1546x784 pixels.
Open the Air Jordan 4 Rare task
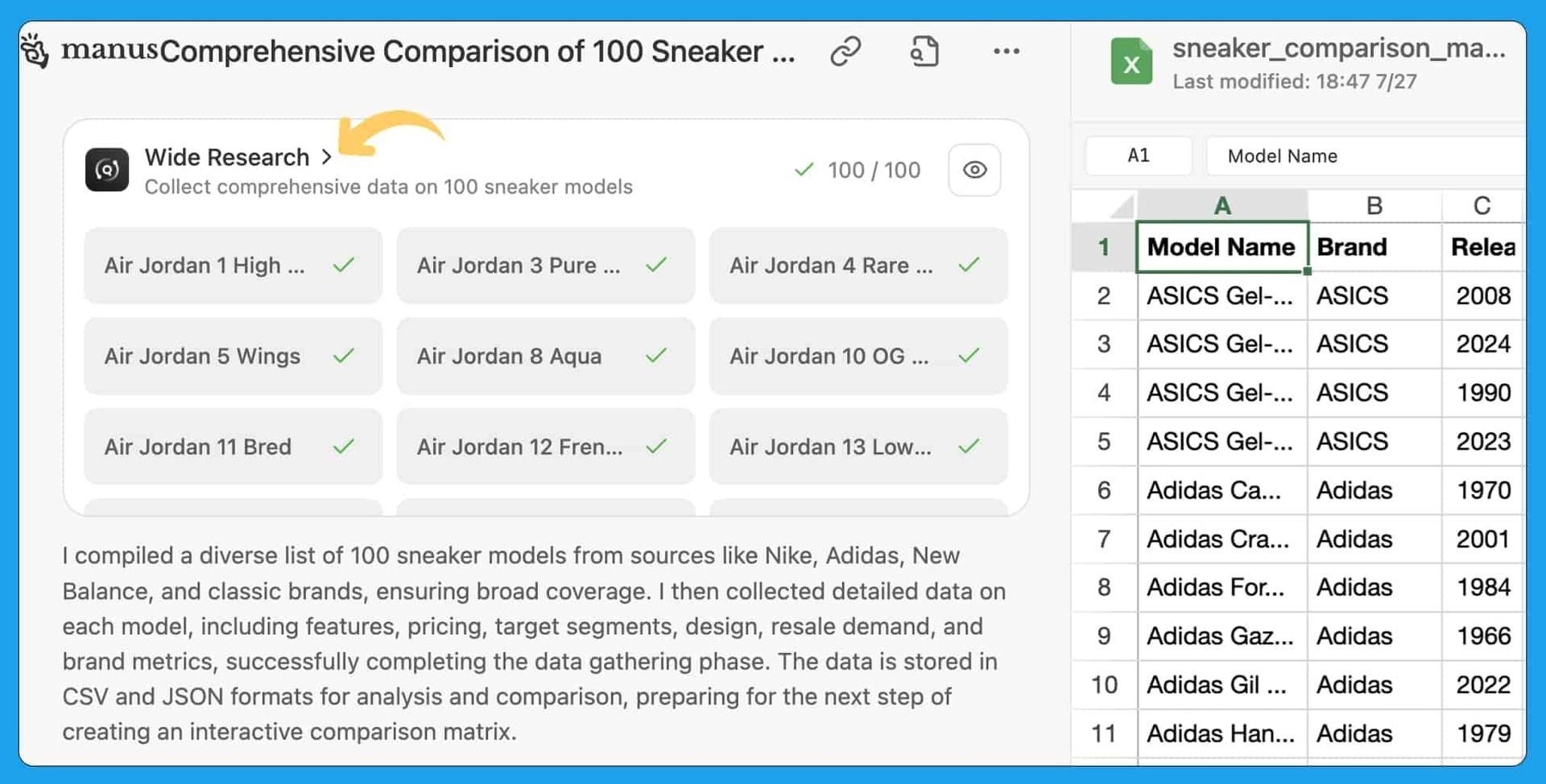pos(858,265)
